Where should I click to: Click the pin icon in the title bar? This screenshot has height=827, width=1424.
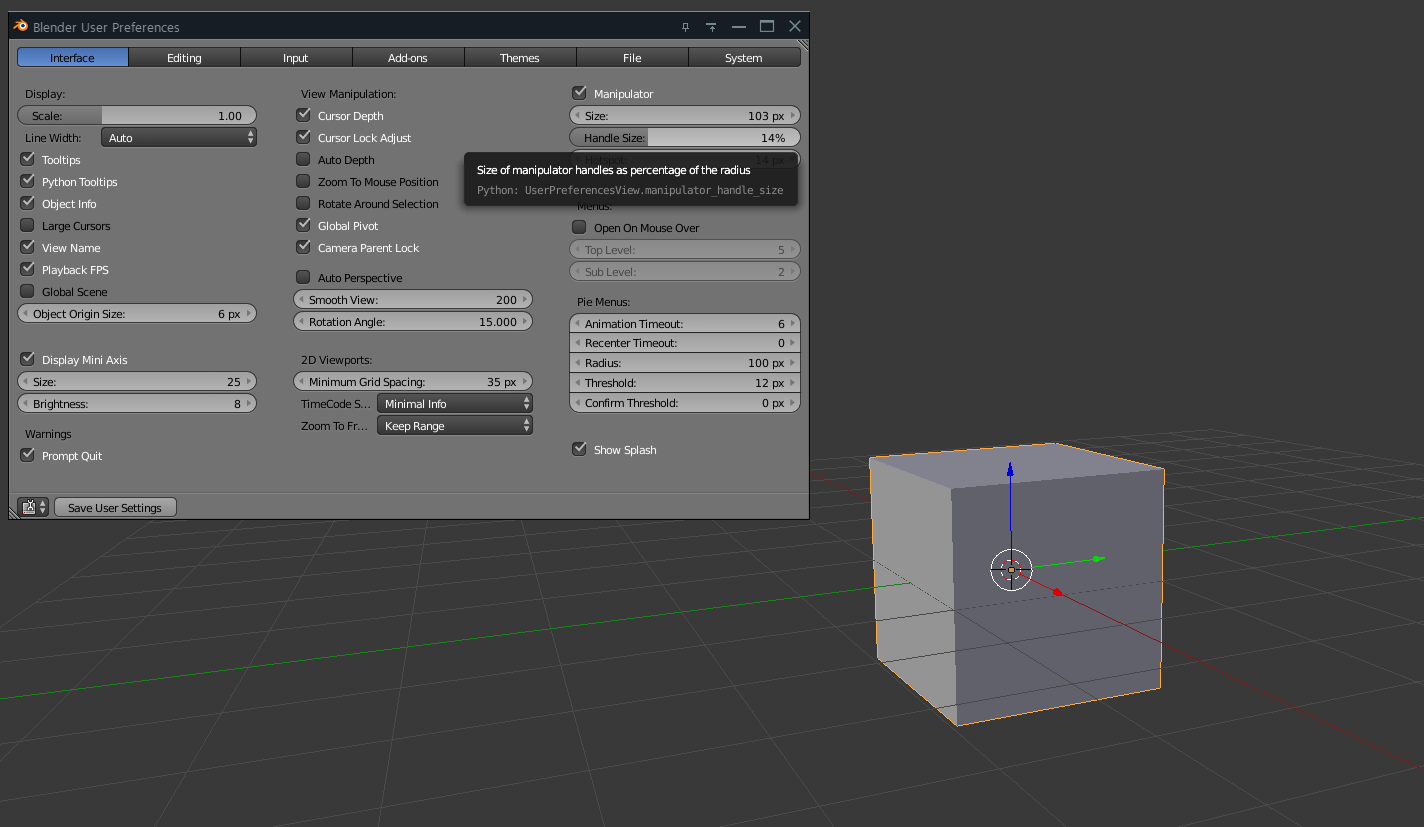(685, 27)
